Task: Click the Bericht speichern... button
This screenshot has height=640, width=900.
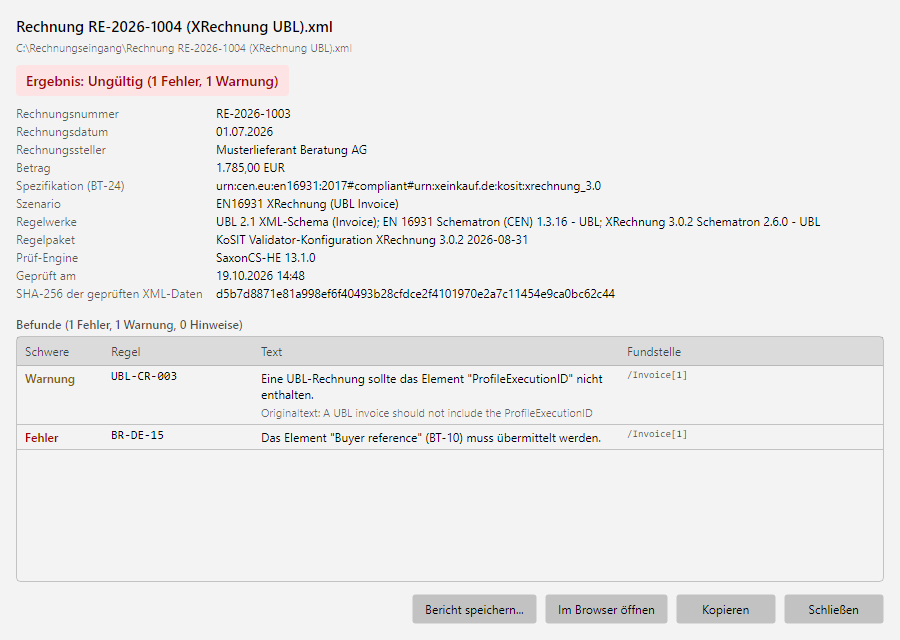Action: click(474, 609)
